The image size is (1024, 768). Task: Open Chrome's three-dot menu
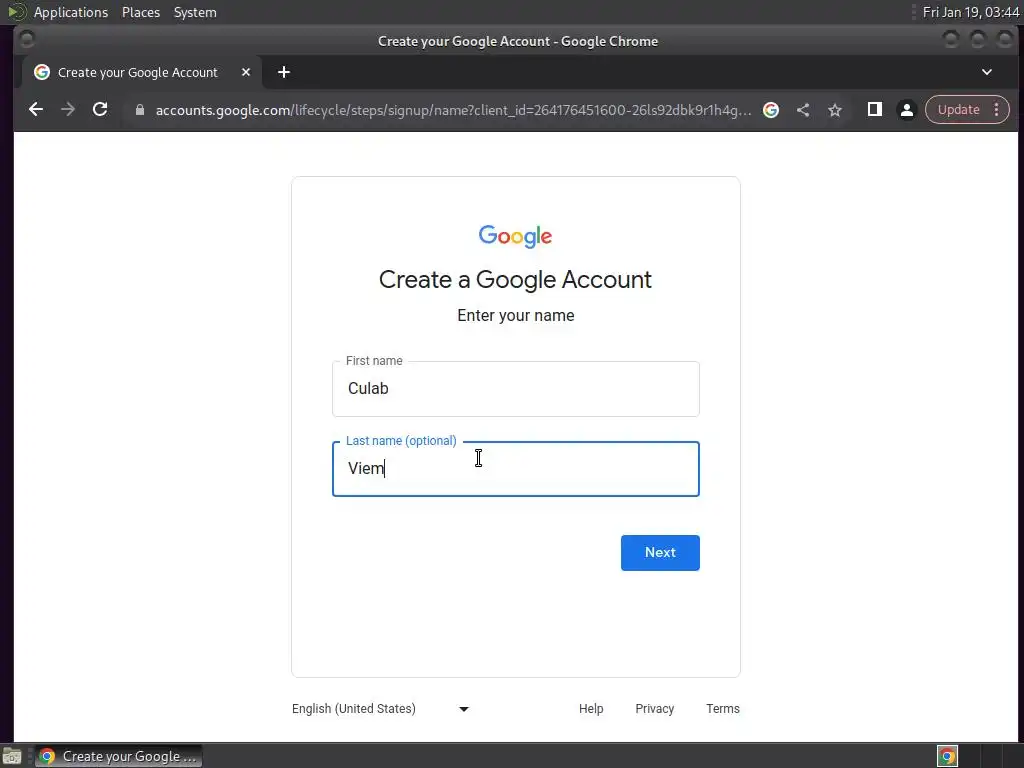pos(996,110)
